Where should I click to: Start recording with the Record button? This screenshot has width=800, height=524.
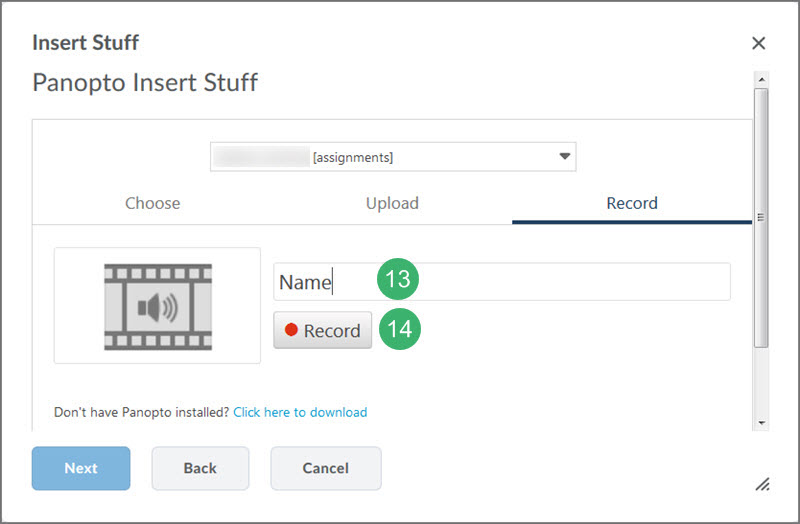pyautogui.click(x=322, y=330)
